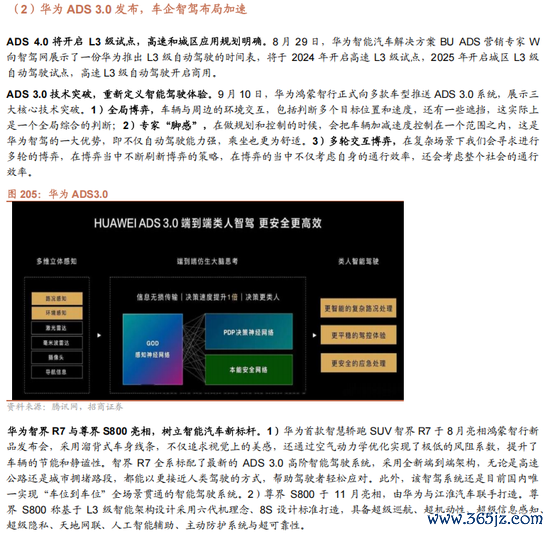Click the HUAWEI ADS 3.0 diagram title
Image resolution: width=550 pixels, height=534 pixels.
[x=208, y=223]
